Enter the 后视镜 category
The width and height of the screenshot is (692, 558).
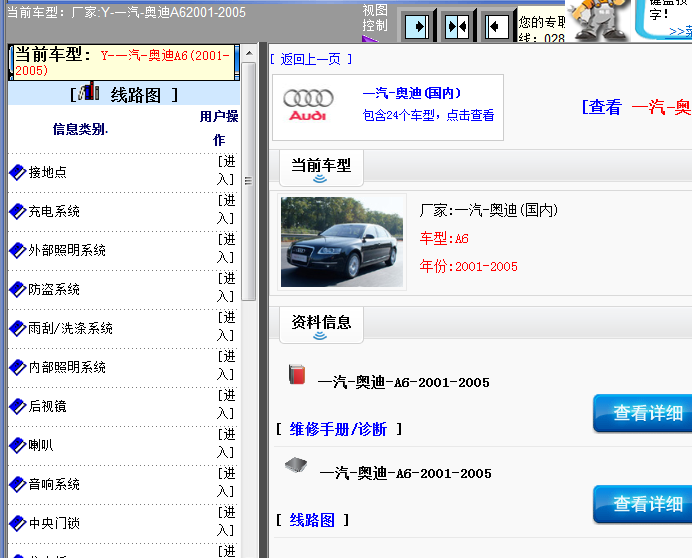click(226, 404)
